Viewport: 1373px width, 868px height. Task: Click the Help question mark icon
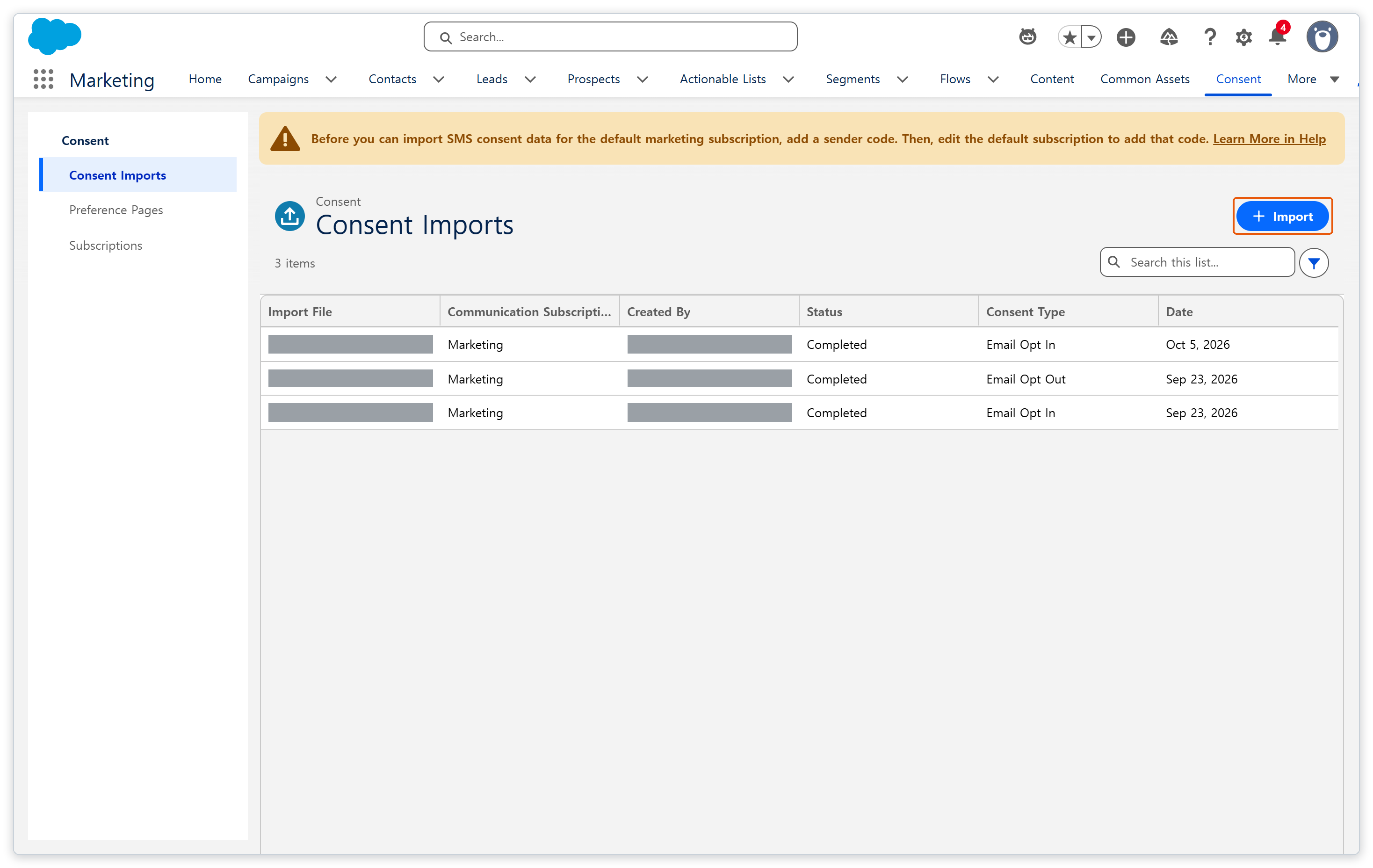point(1209,37)
